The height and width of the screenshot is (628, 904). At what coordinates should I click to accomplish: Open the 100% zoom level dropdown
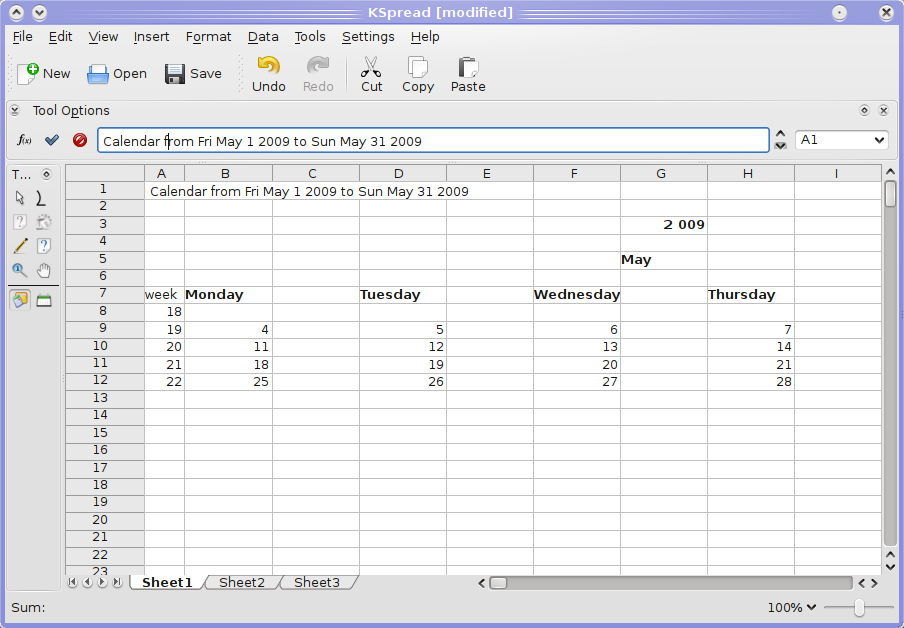coord(792,607)
